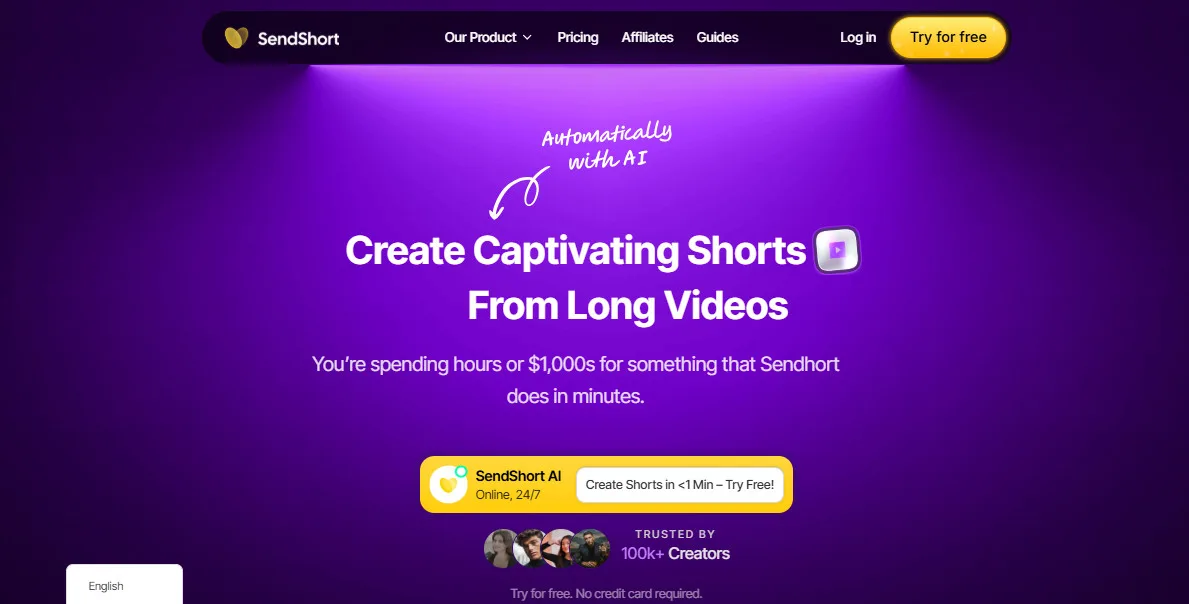Click the Log in link
This screenshot has width=1189, height=604.
click(x=858, y=37)
